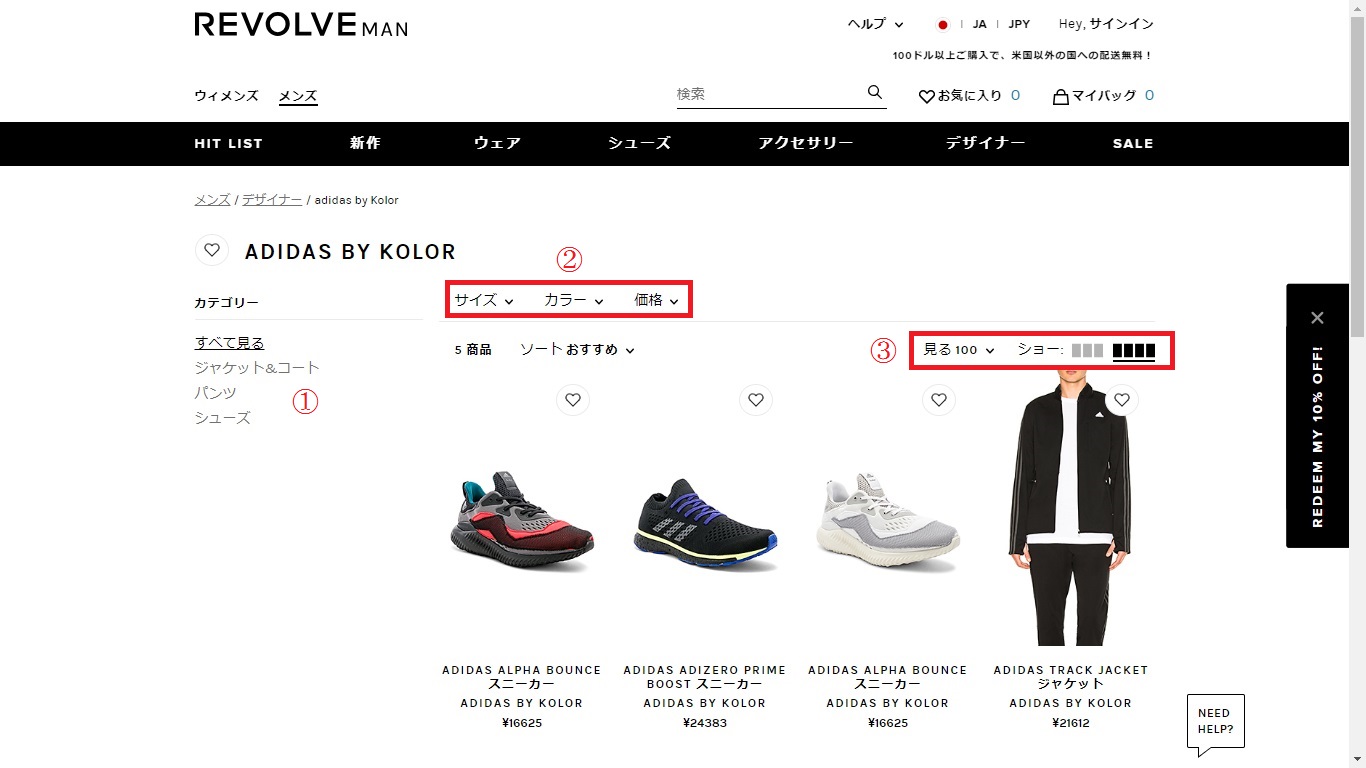
Task: Favorite the Adidas Track Jacket
Action: [x=1122, y=400]
